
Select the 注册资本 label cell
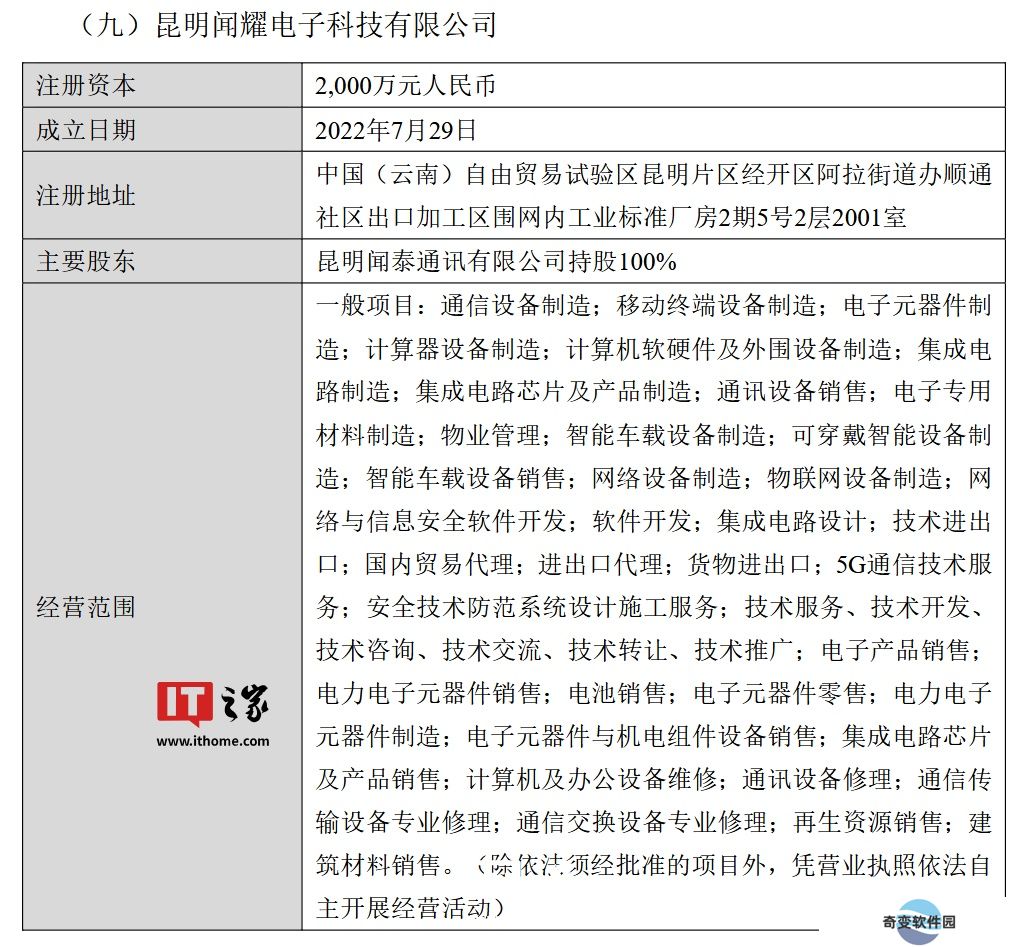(x=162, y=85)
